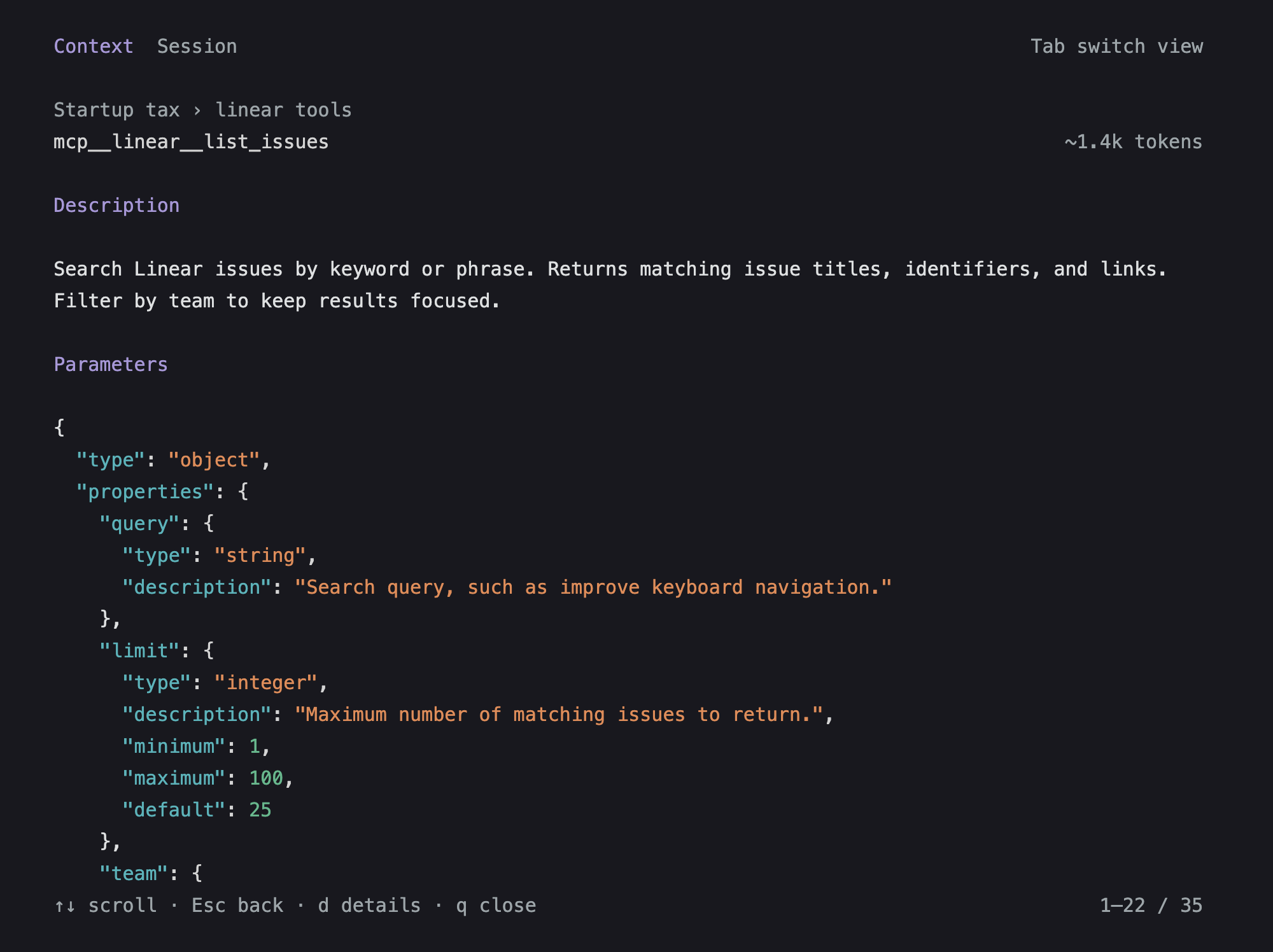Click the scroll arrows hint

105,906
